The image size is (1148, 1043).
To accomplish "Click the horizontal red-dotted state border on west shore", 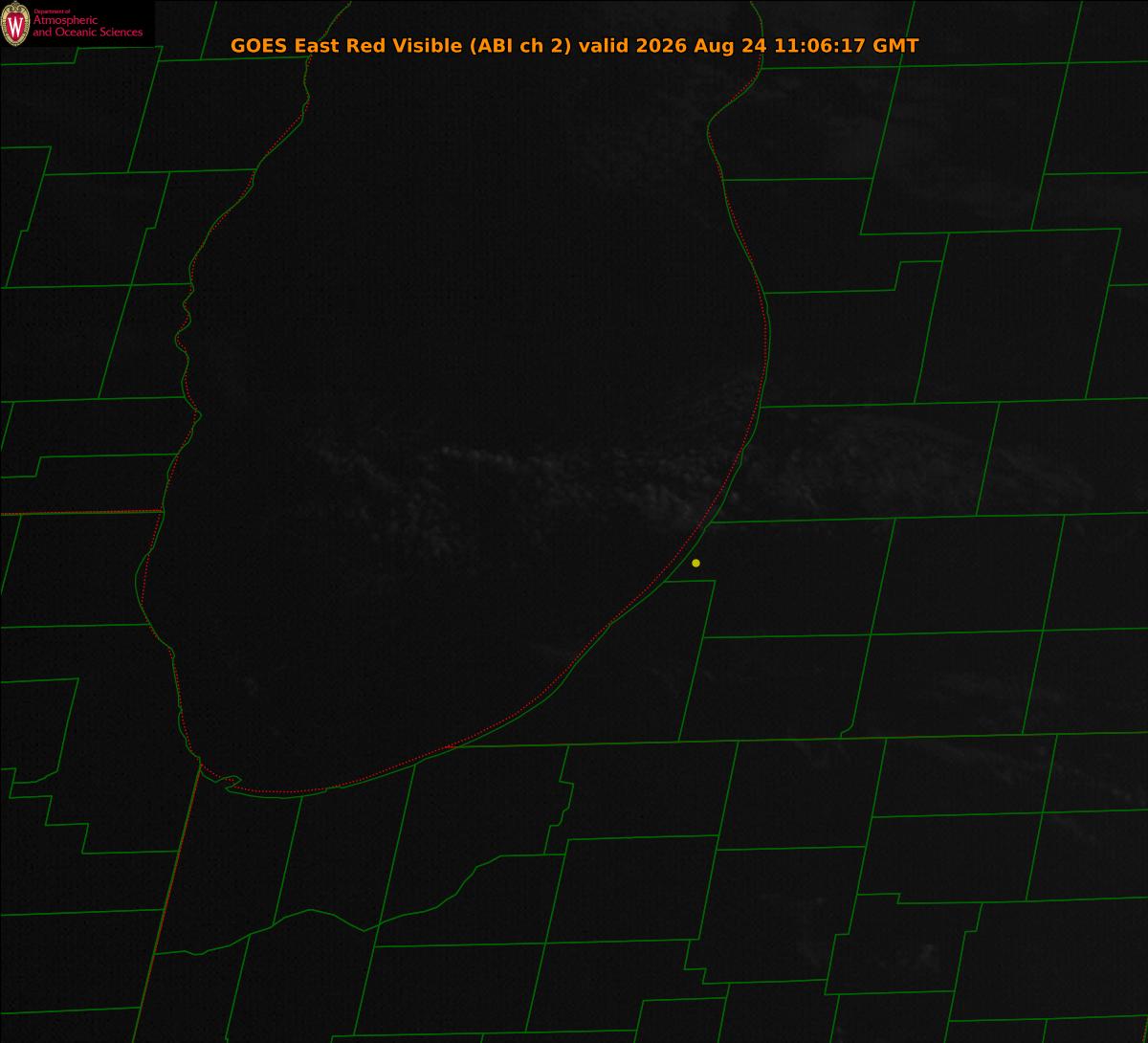I will click(80, 513).
